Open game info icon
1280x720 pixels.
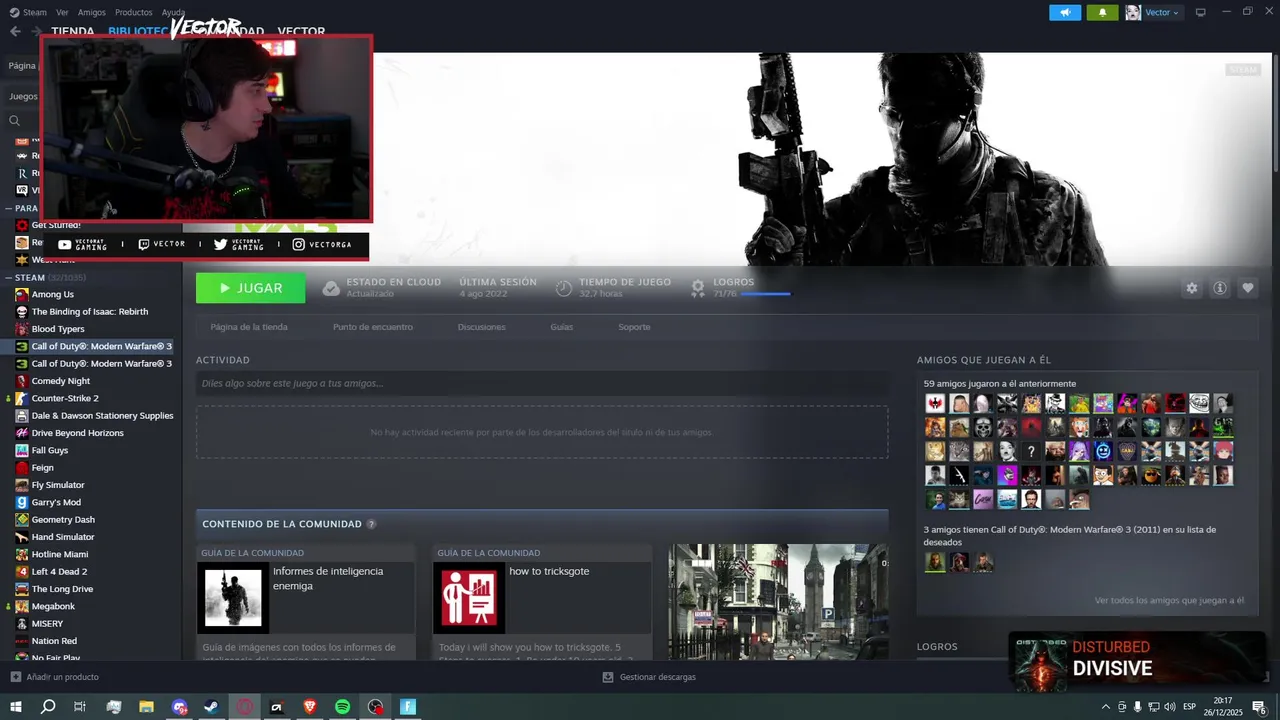(1220, 288)
